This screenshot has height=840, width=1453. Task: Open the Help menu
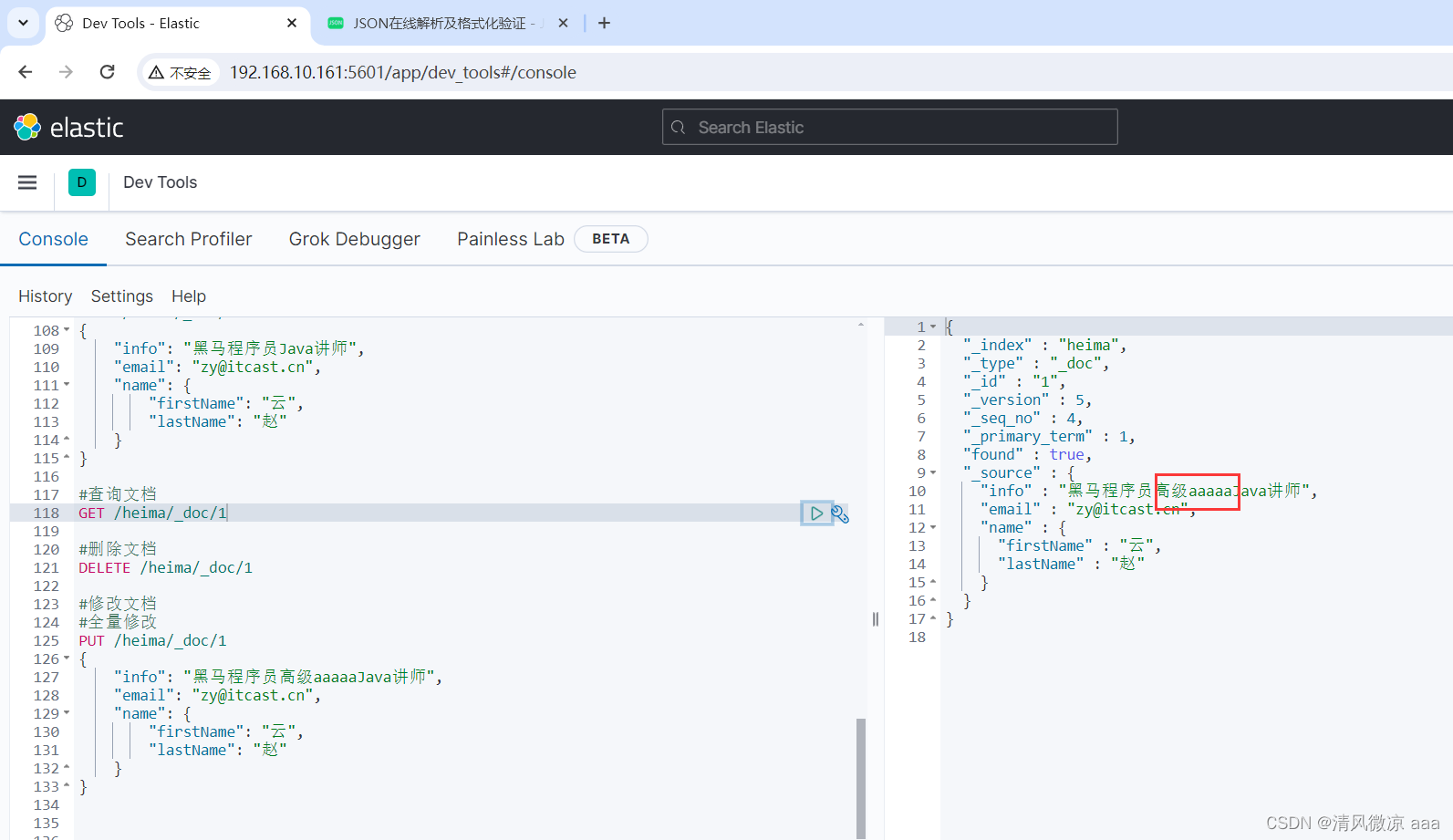[189, 296]
